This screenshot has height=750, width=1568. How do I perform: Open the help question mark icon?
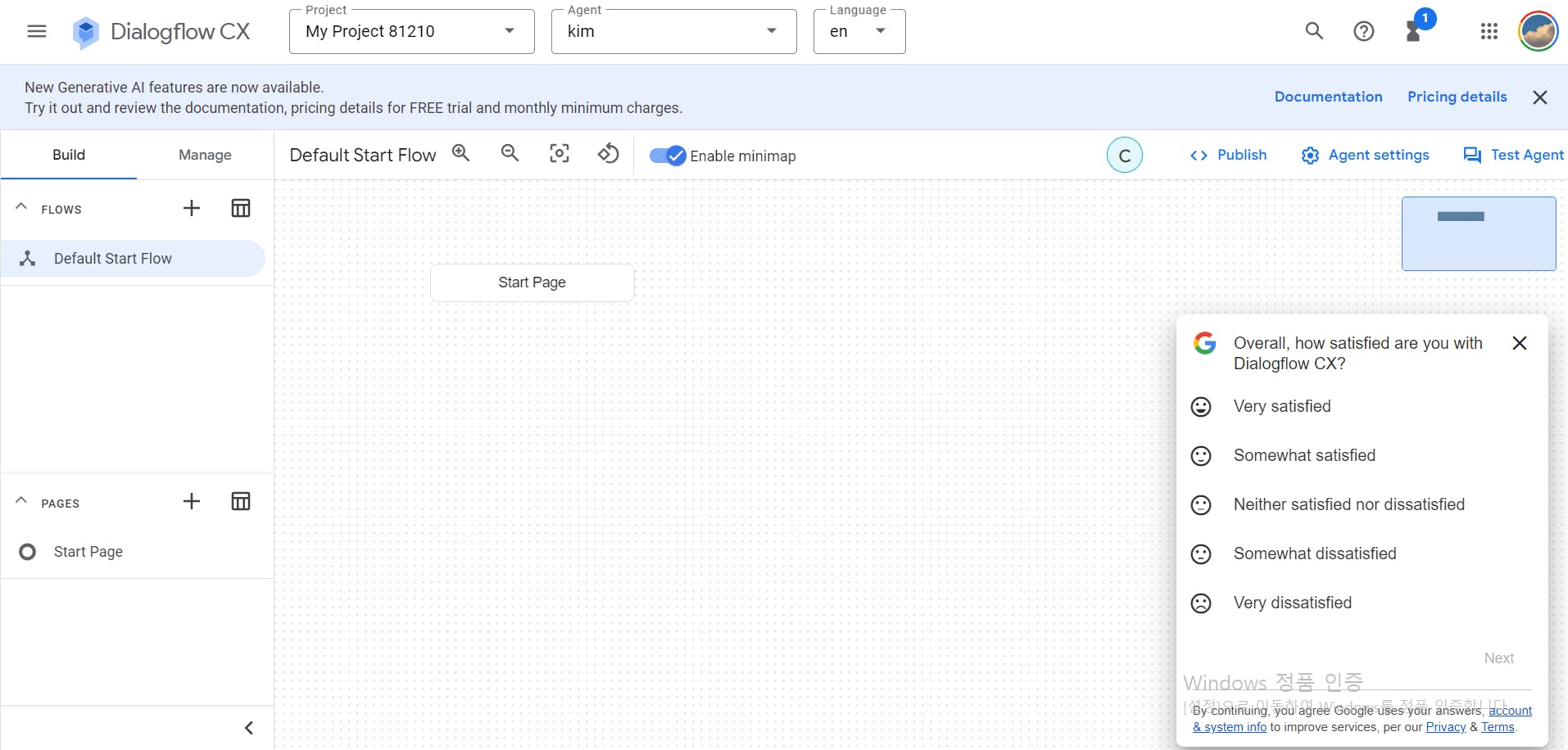pyautogui.click(x=1363, y=31)
